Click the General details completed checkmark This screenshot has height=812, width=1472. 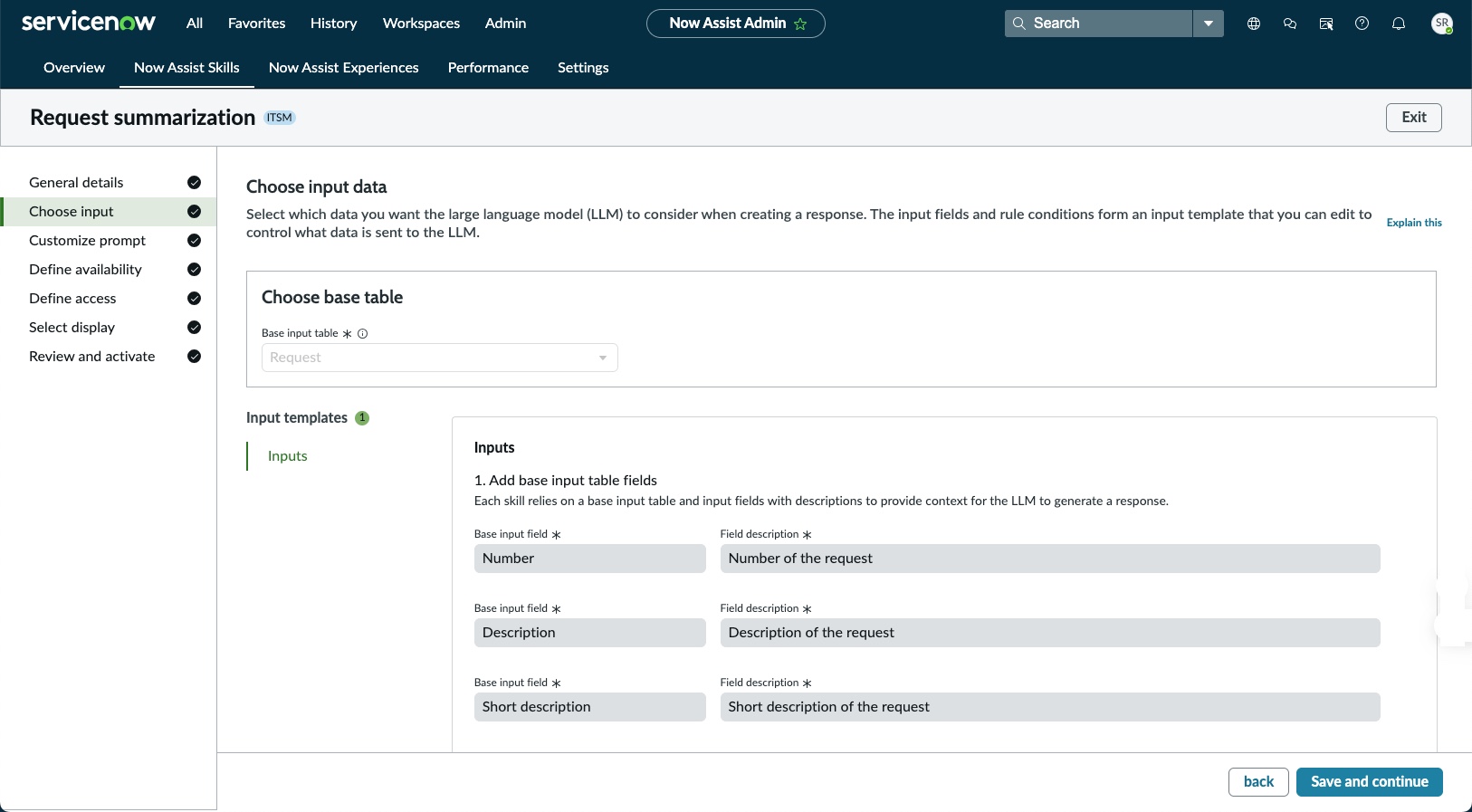click(194, 183)
